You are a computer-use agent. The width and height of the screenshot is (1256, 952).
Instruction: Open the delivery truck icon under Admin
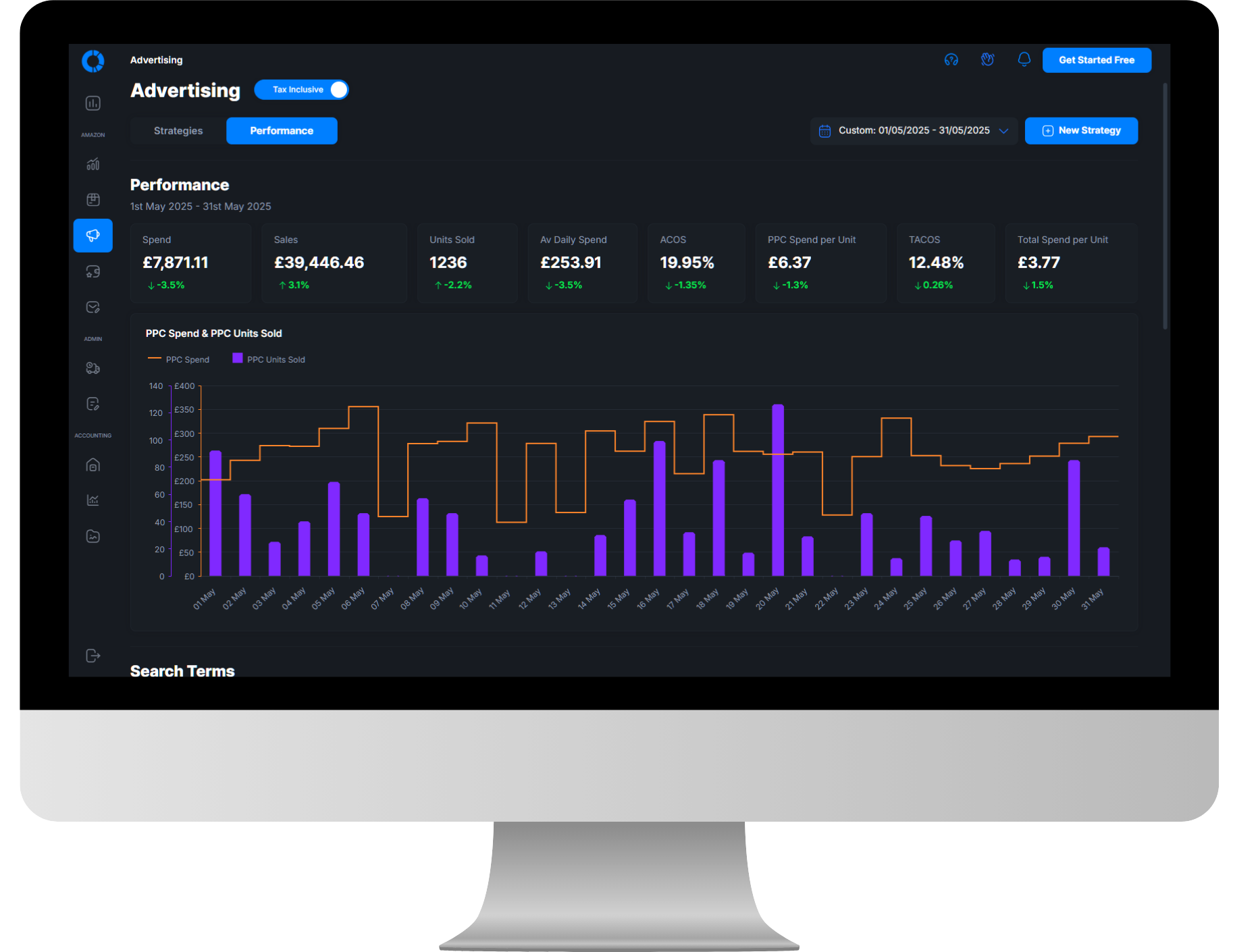[x=93, y=369]
